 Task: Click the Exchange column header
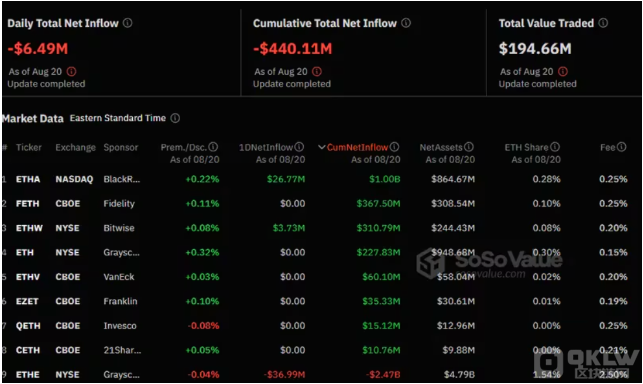(75, 147)
